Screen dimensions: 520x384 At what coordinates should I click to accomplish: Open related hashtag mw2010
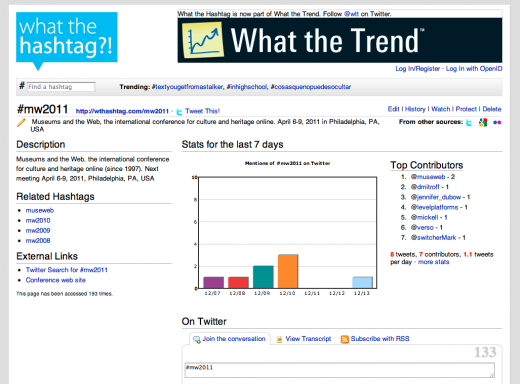(x=38, y=220)
